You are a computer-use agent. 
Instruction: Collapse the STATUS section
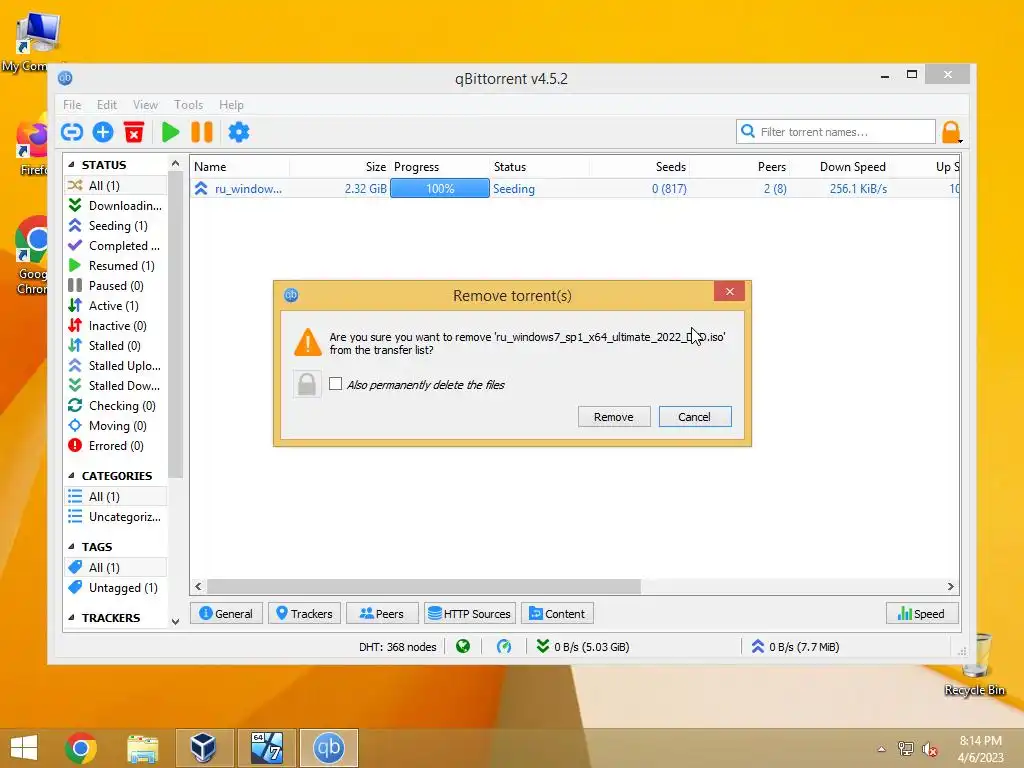tap(71, 165)
